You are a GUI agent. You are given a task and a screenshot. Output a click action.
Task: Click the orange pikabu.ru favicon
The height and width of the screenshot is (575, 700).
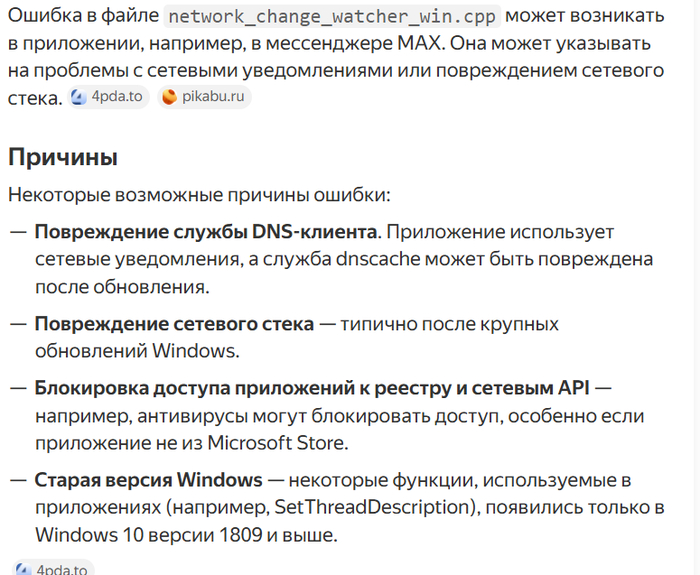pyautogui.click(x=169, y=97)
